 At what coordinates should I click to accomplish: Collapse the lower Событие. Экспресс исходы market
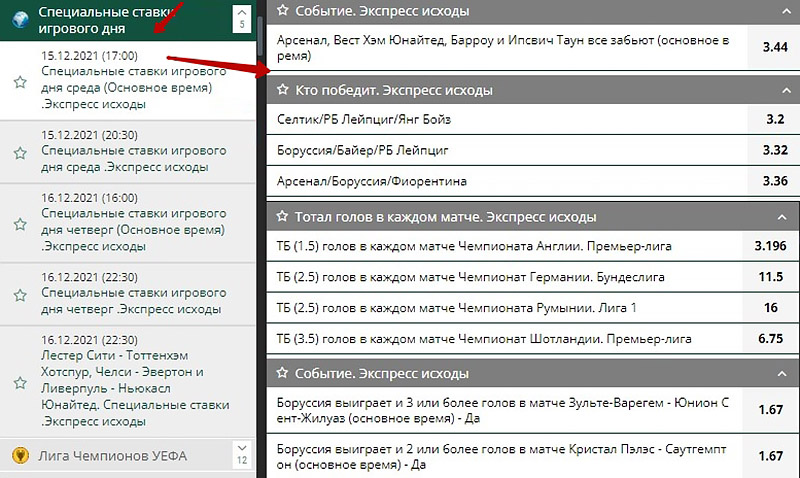[782, 374]
